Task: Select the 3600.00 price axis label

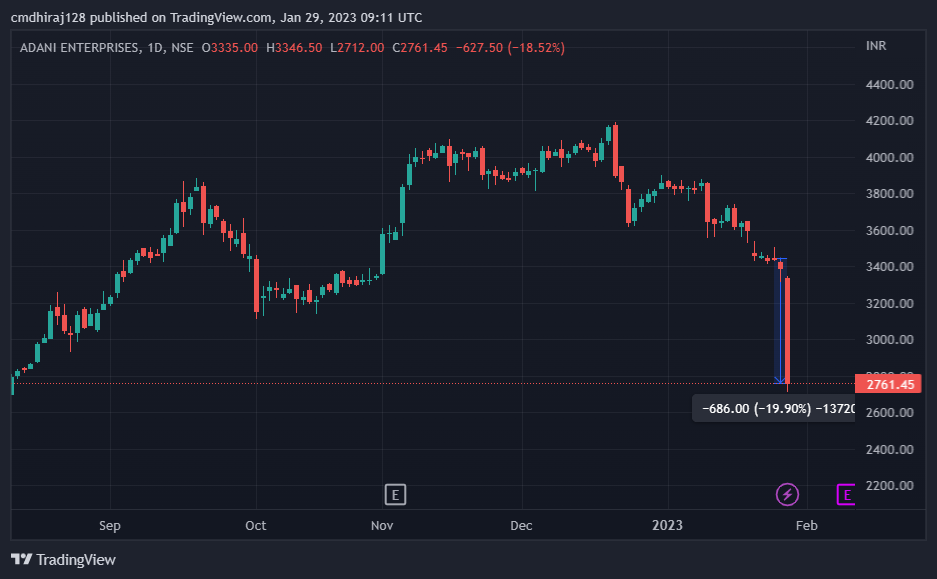Action: click(889, 231)
